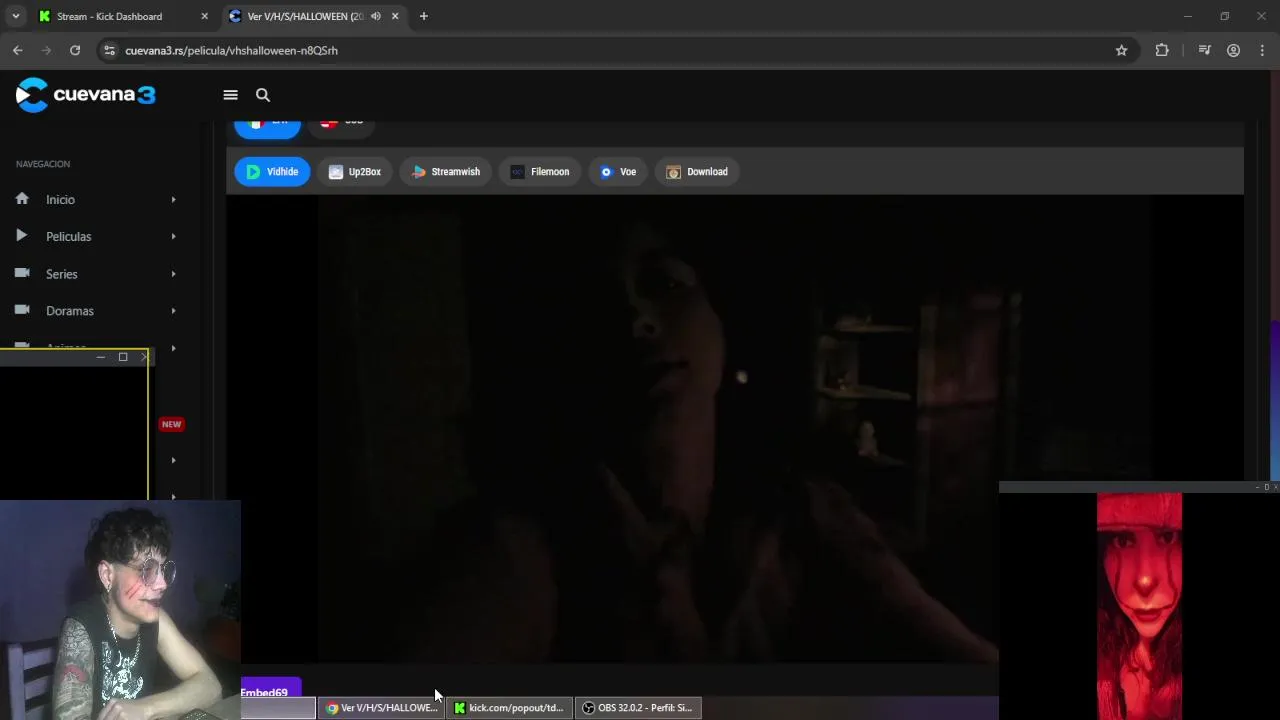Screen dimensions: 1280x720
Task: Open the Chrome profile icon
Action: [1233, 50]
